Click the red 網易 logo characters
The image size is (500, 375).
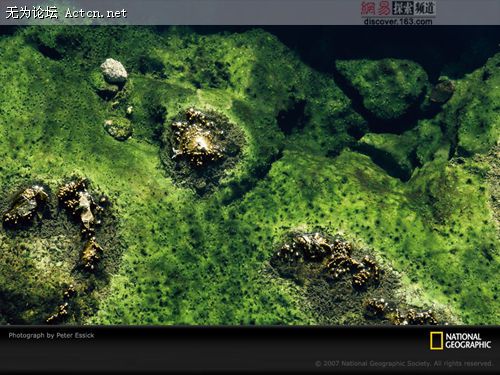pyautogui.click(x=376, y=8)
